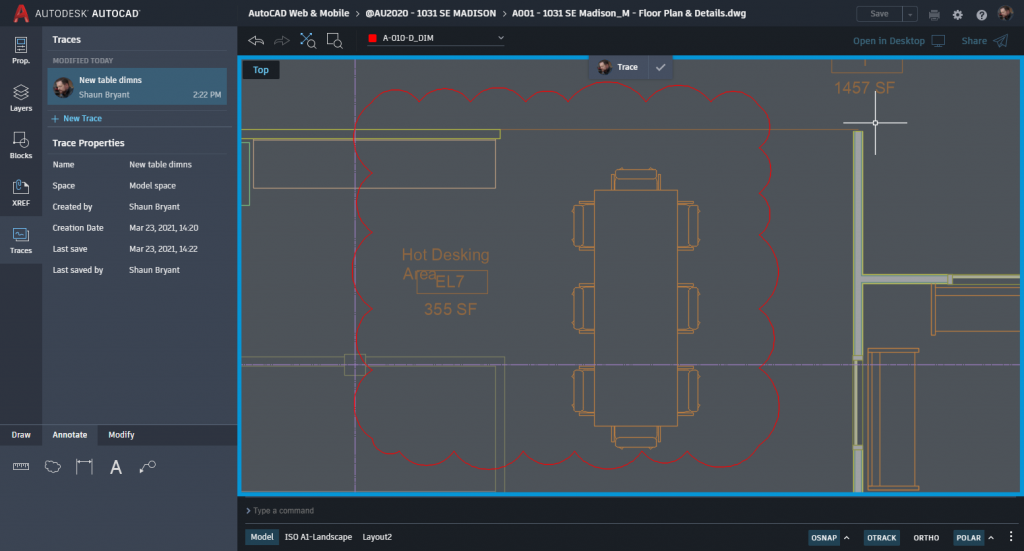This screenshot has height=551, width=1024.
Task: Expand the OSNAP options arrow
Action: (847, 537)
